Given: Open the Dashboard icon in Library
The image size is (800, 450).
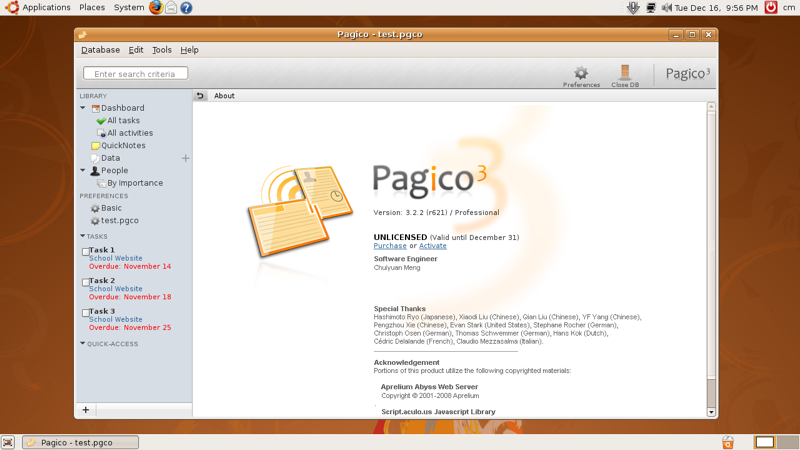Looking at the screenshot, I should (x=95, y=108).
